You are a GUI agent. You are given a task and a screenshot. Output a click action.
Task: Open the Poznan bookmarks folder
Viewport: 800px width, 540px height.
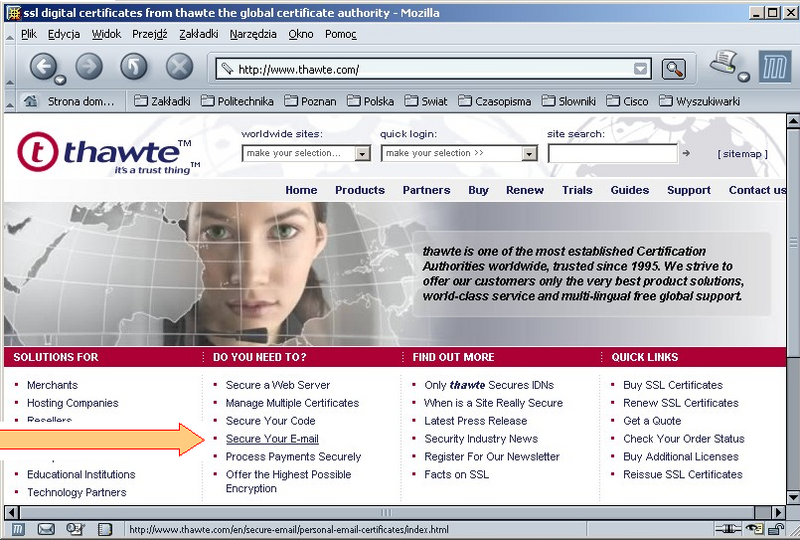(310, 101)
